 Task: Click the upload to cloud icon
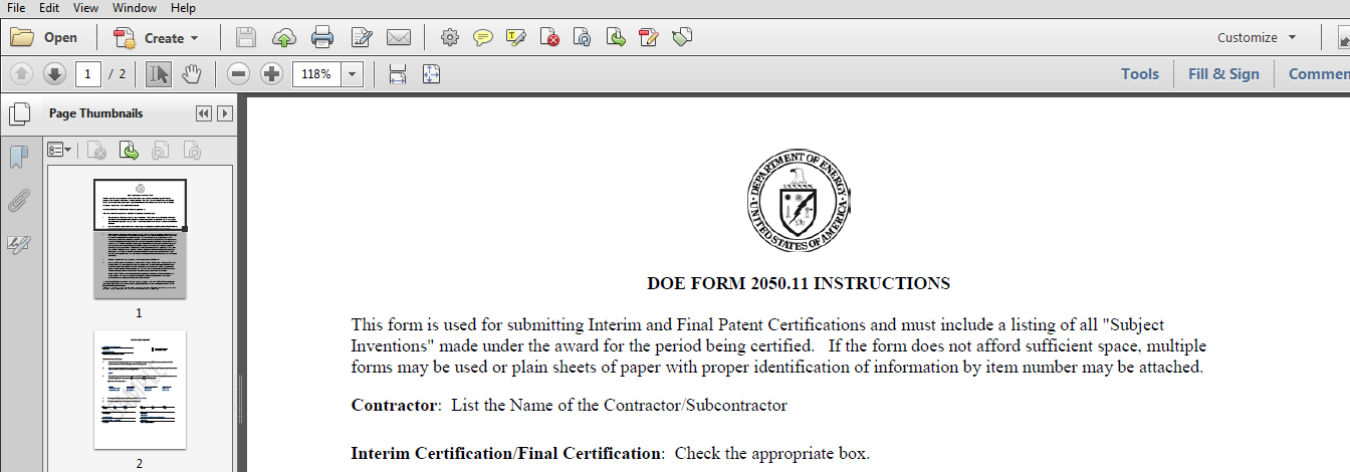[284, 38]
